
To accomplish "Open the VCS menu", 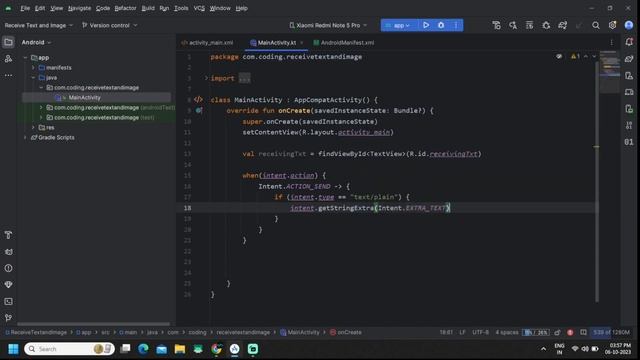I will (199, 8).
